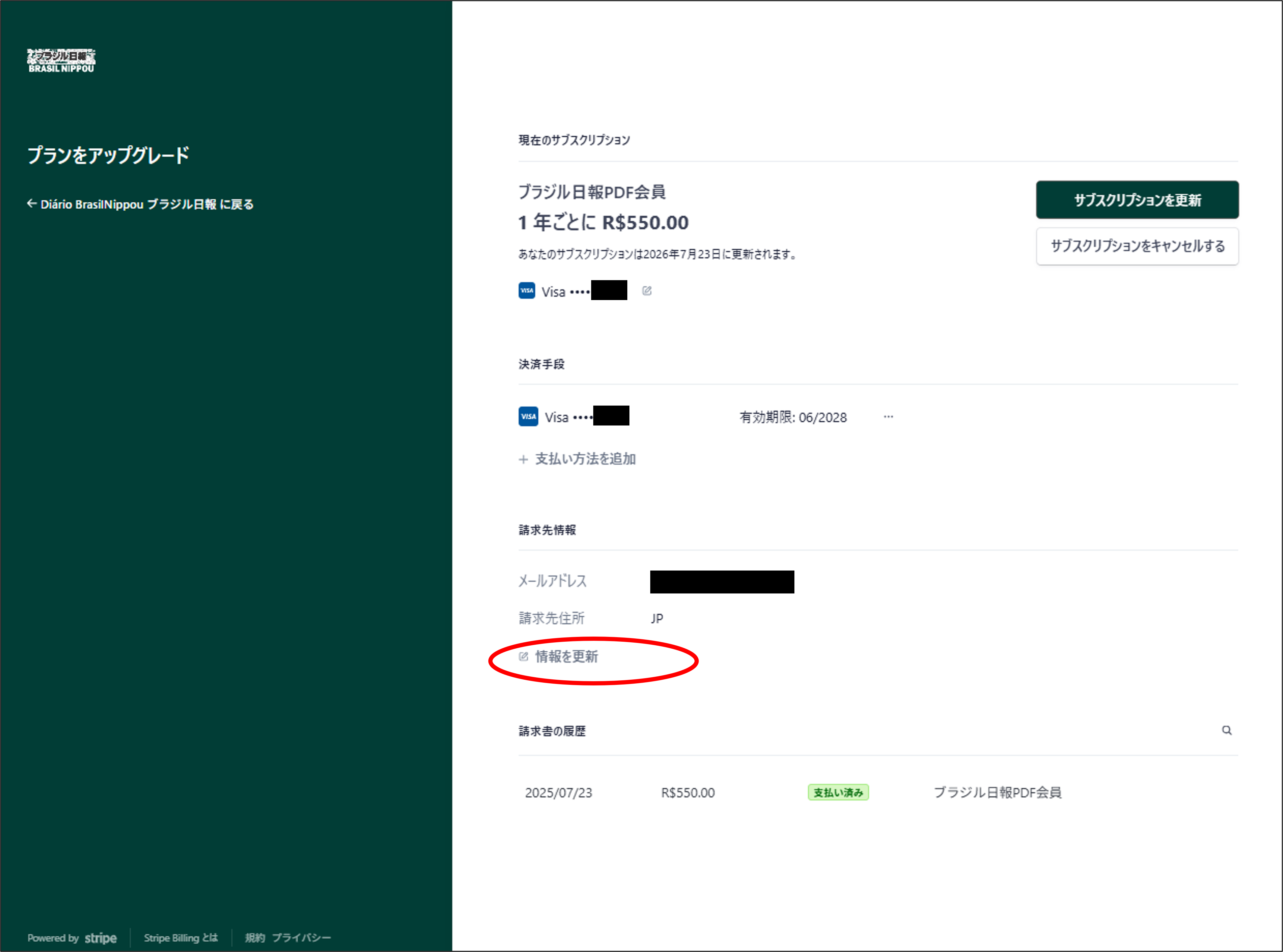Image resolution: width=1283 pixels, height=952 pixels.
Task: Click the Stripe logo in the footer
Action: [x=100, y=938]
